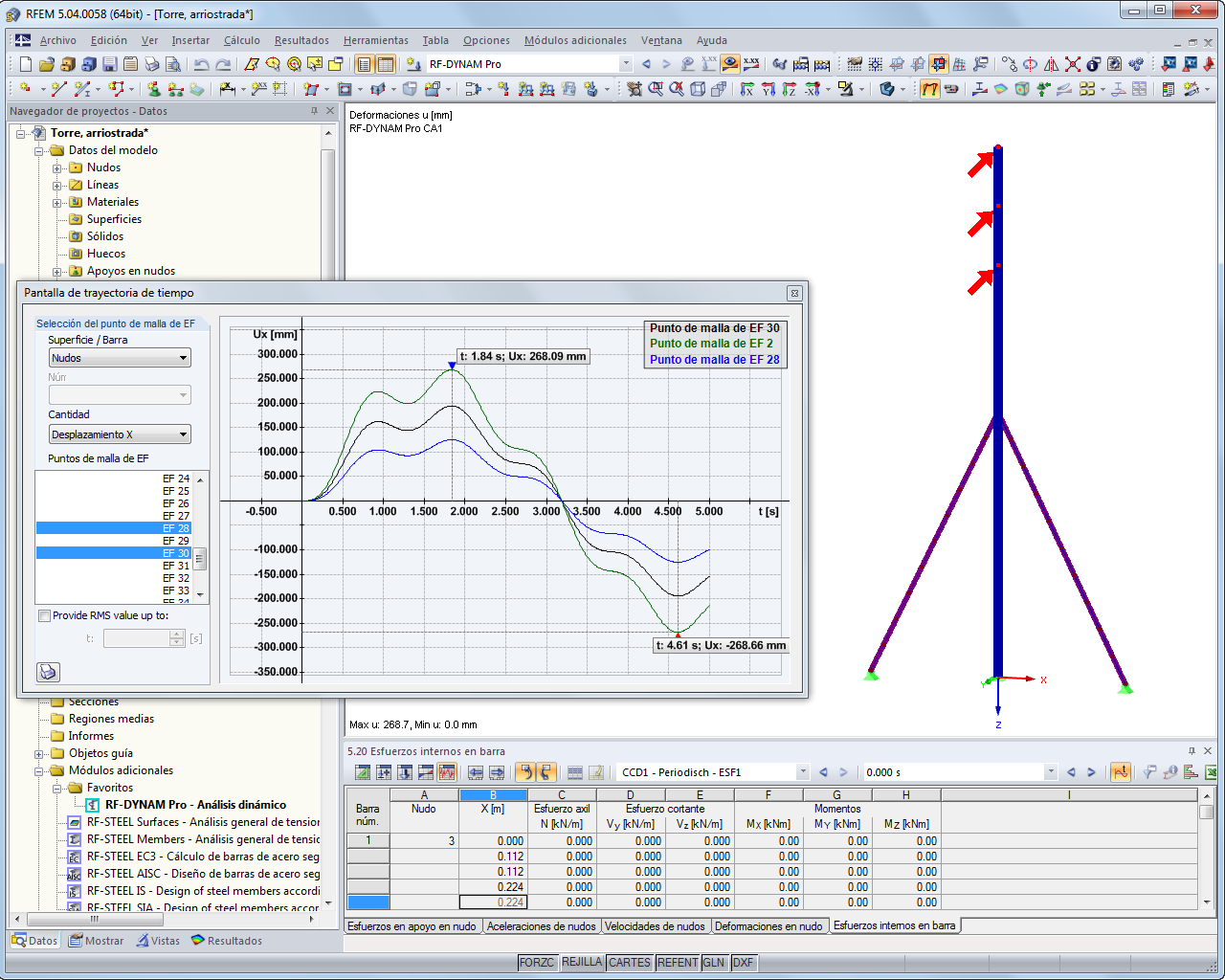The image size is (1225, 980).
Task: Open the Superficie / Barra dropdown showing Nudos
Action: tap(120, 358)
